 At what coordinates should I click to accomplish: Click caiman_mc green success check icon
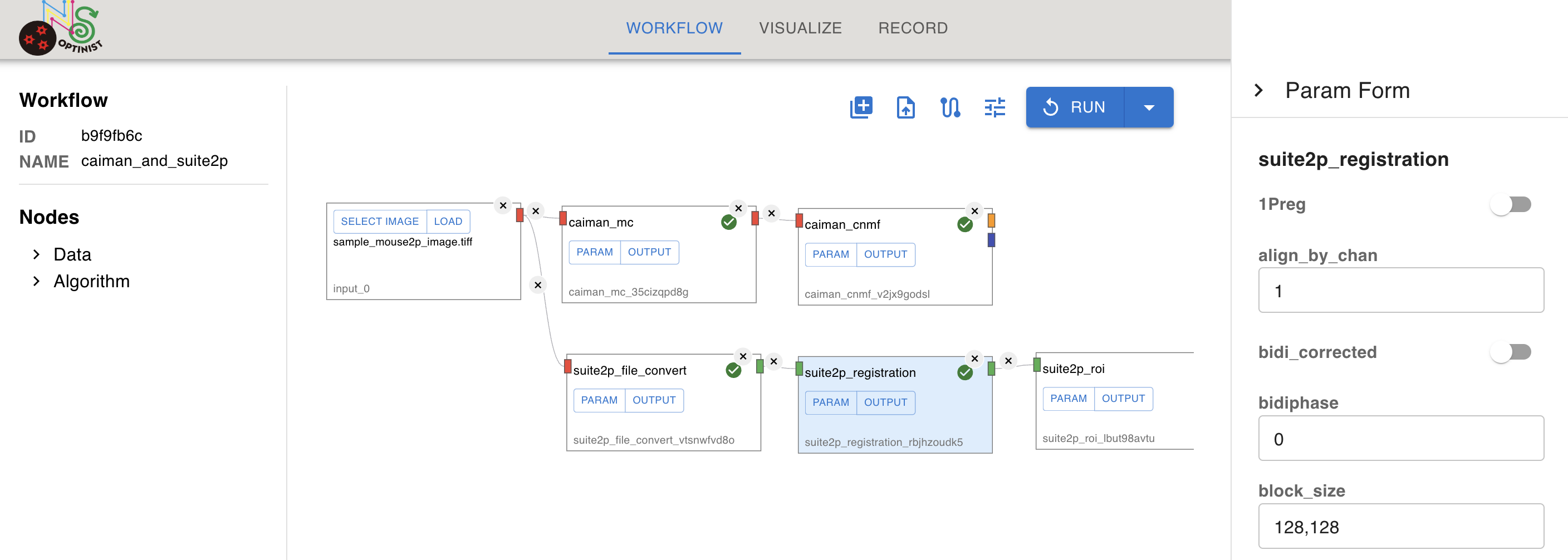point(729,223)
